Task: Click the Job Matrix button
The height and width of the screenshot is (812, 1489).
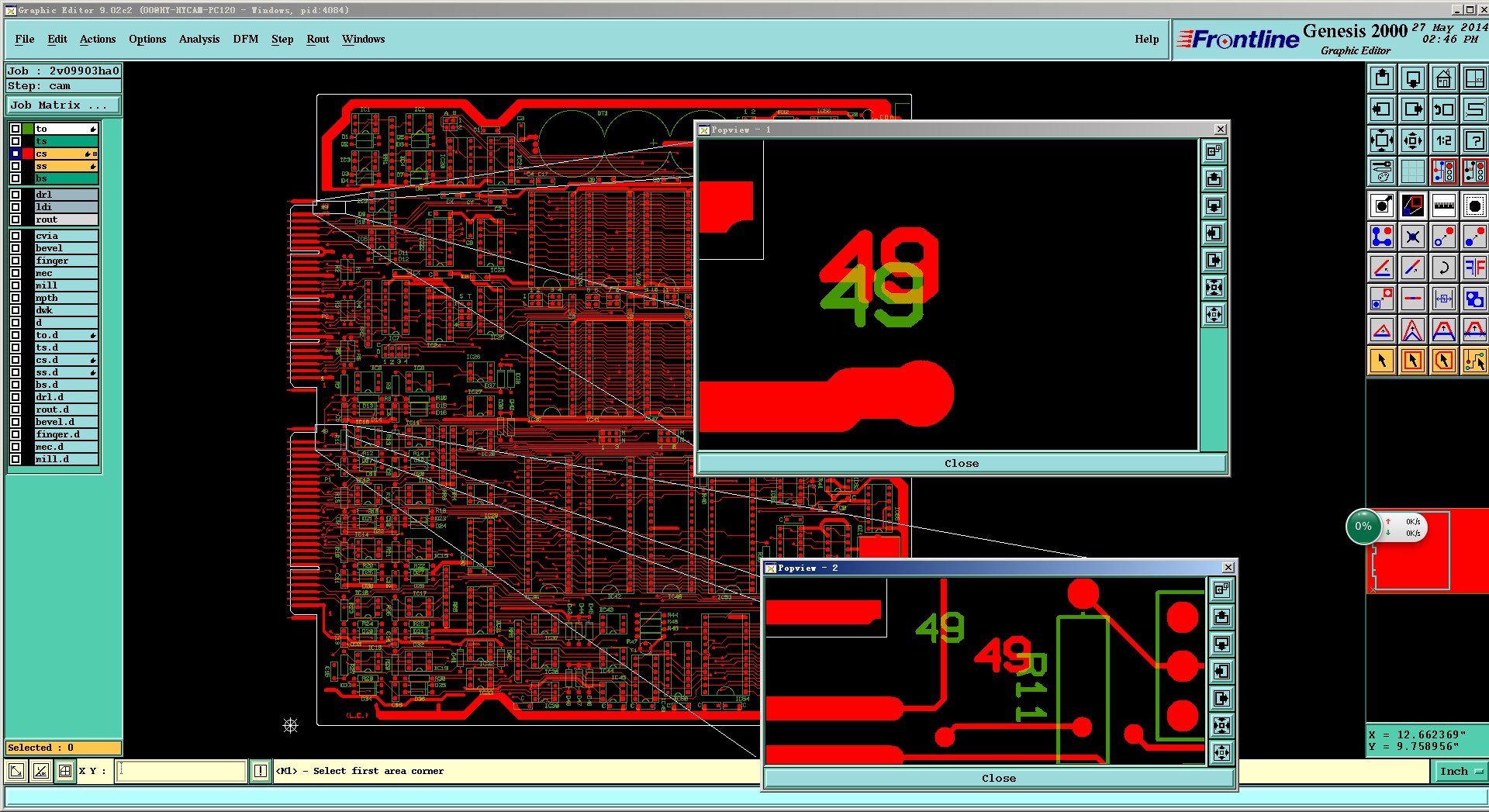Action: point(64,105)
